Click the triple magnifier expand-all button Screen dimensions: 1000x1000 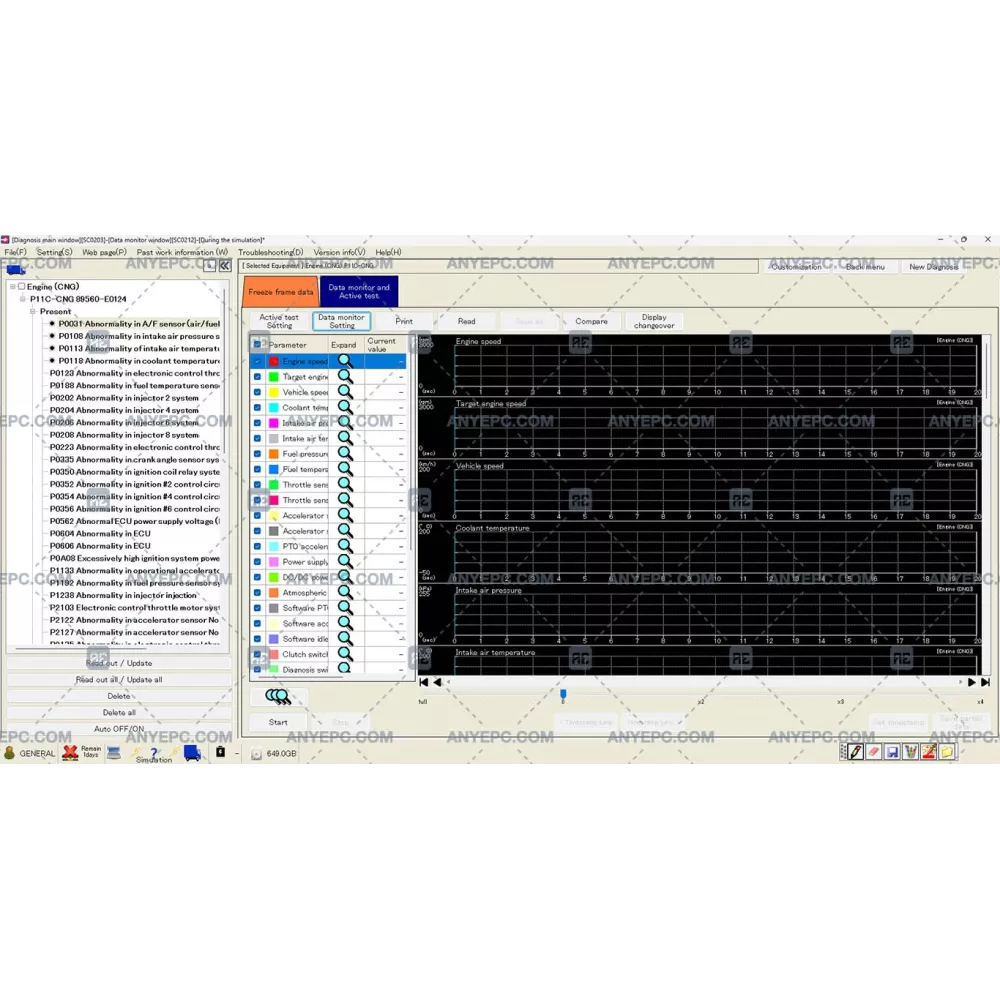278,697
